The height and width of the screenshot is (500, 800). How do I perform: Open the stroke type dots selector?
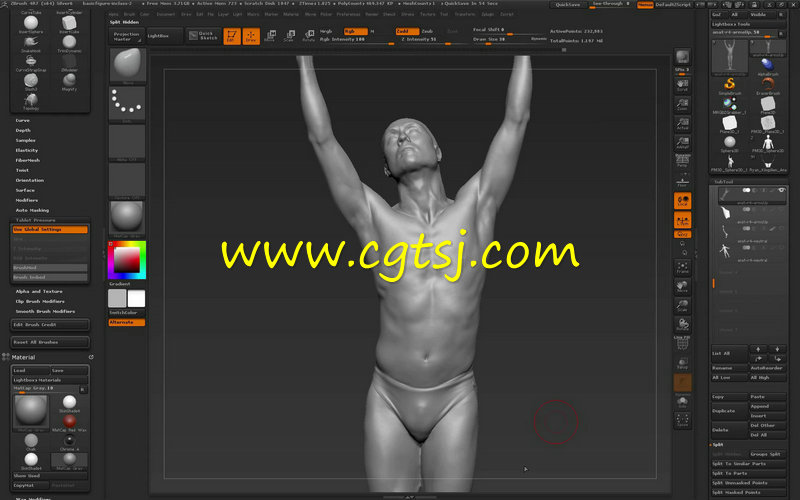127,105
